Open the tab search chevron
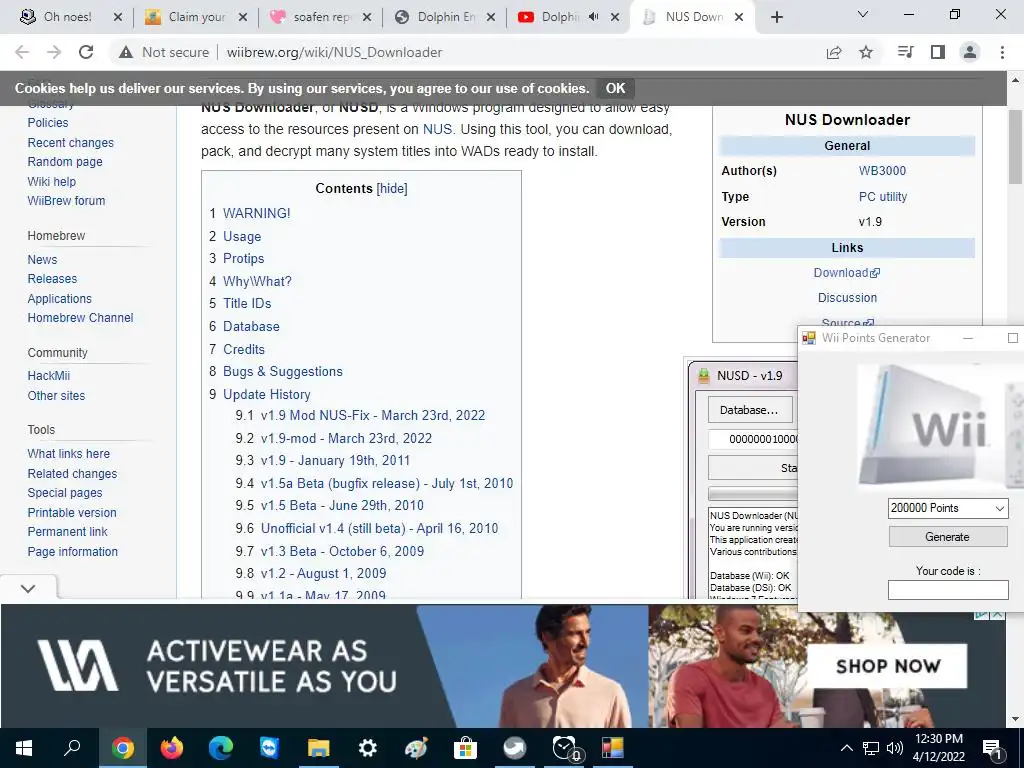Image resolution: width=1024 pixels, height=768 pixels. pos(863,14)
